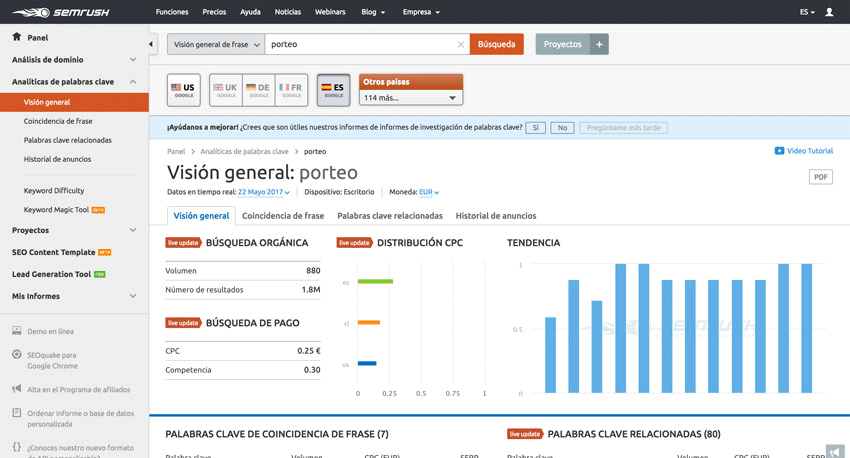850x458 pixels.
Task: Open Precios in top menu
Action: [214, 12]
